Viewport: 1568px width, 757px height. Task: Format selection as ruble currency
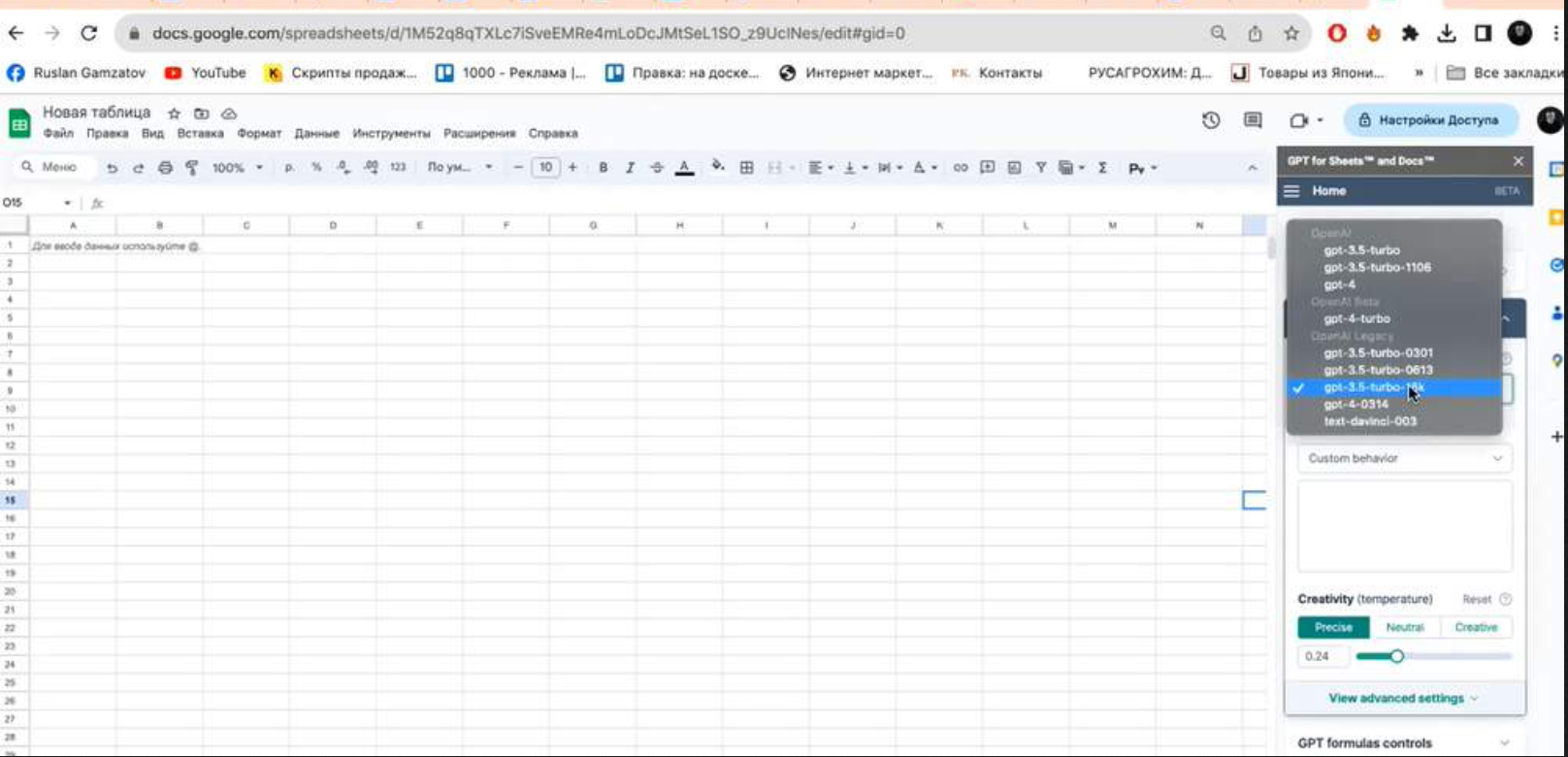point(289,168)
